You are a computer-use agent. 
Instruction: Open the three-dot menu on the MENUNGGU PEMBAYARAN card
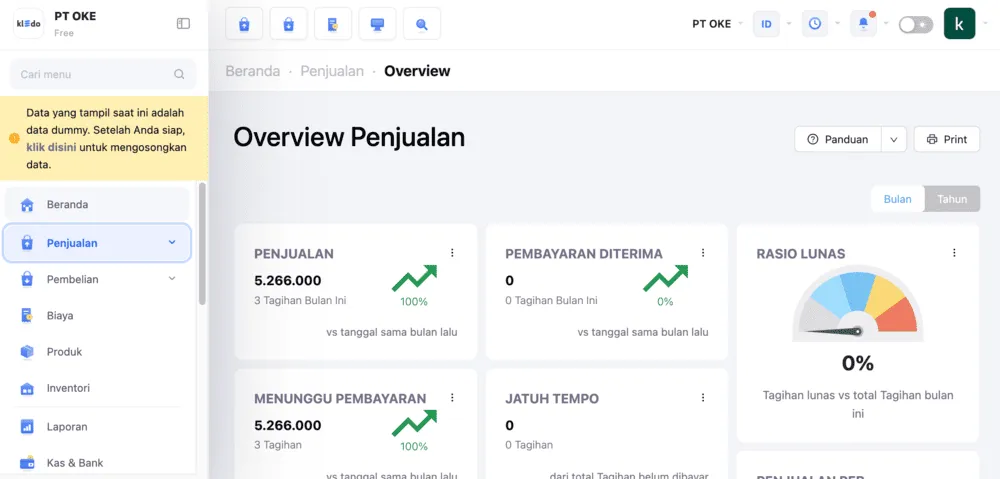pos(452,398)
